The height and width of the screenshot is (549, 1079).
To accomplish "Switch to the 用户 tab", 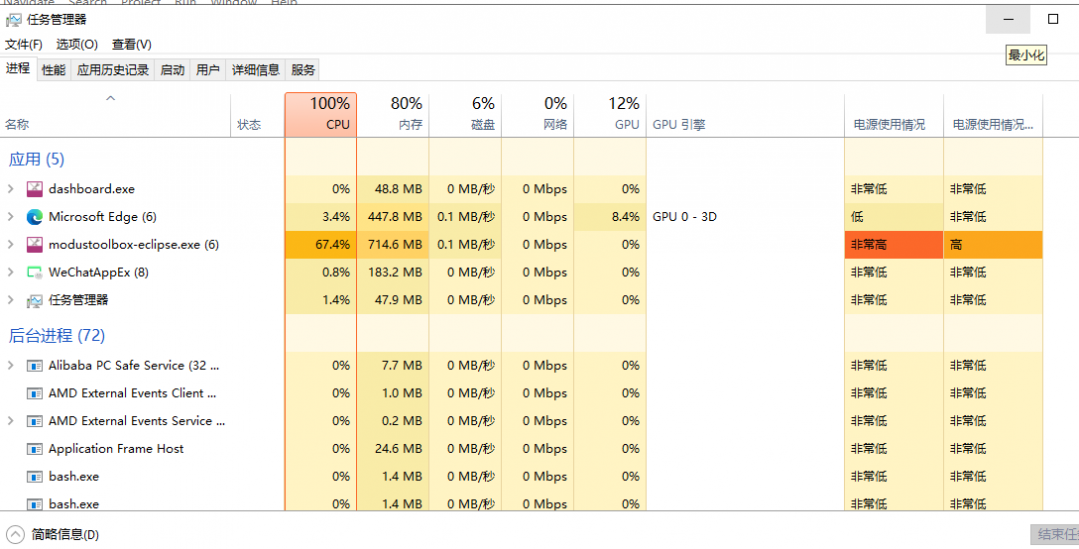I will [208, 69].
